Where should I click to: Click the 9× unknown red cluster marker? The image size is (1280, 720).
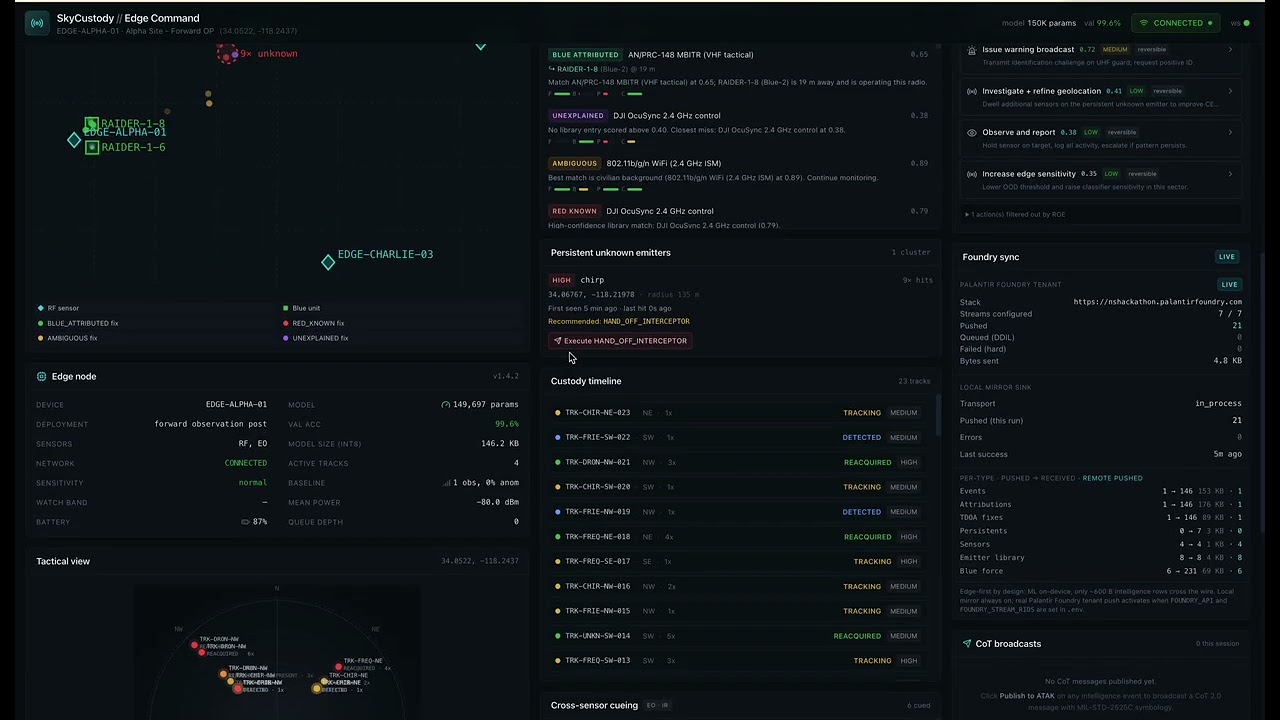[x=227, y=54]
